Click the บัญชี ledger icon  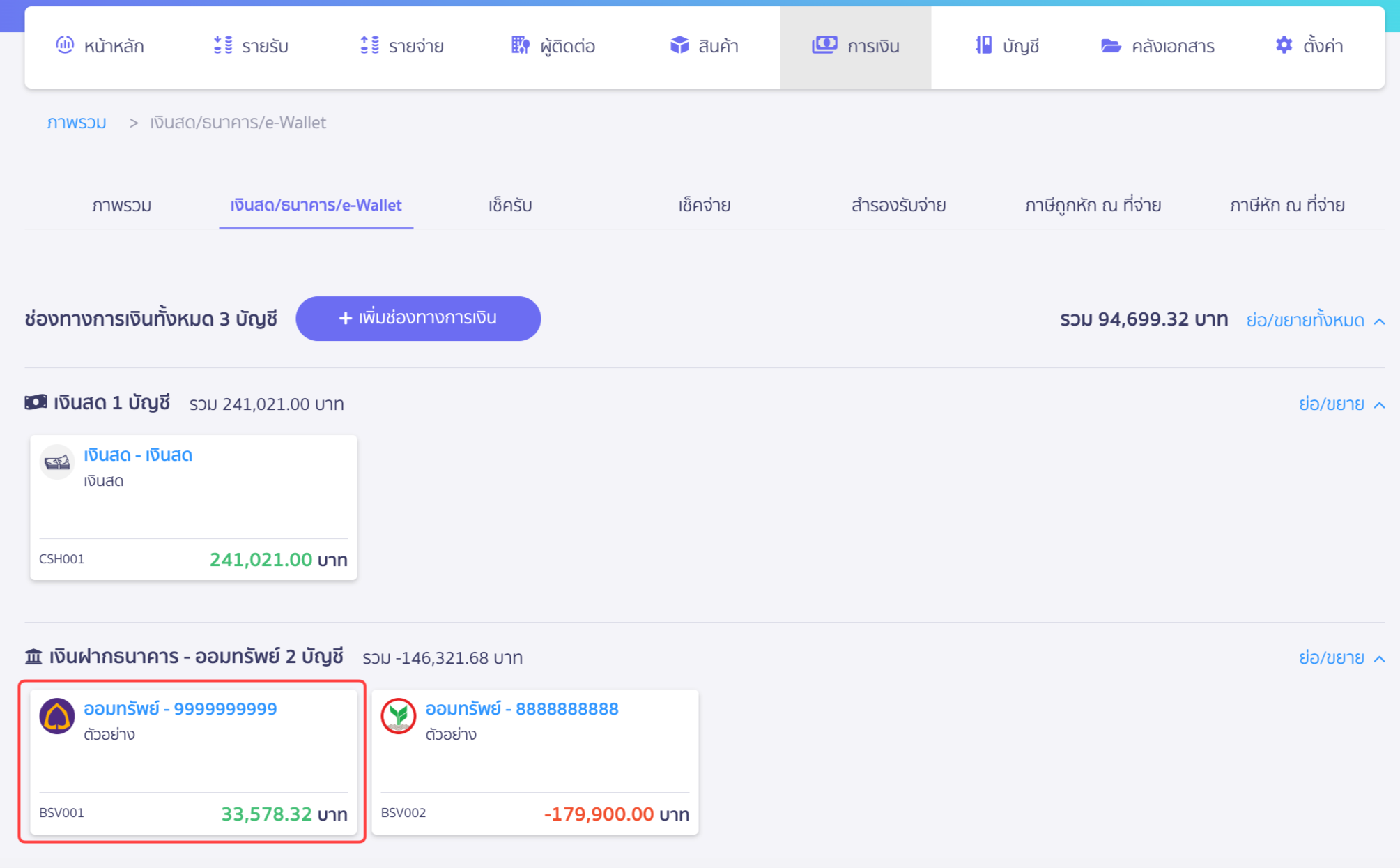click(x=983, y=45)
